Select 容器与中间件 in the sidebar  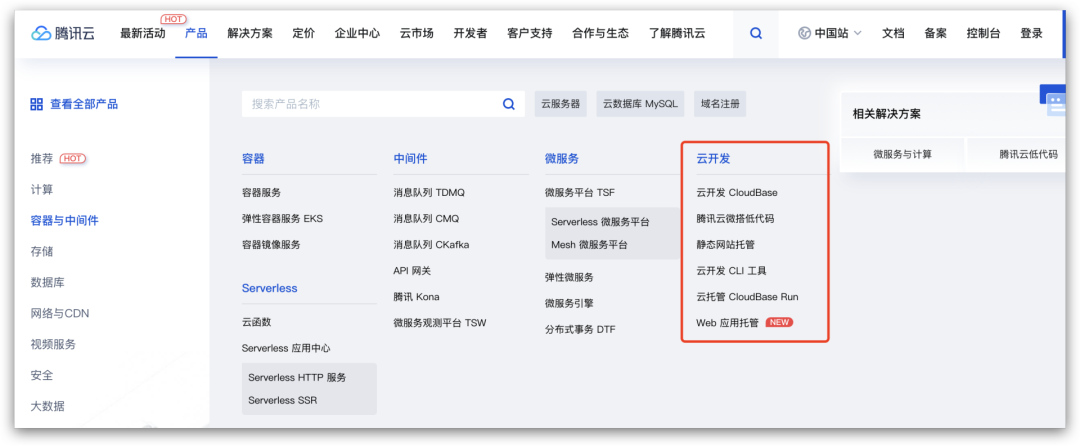65,220
